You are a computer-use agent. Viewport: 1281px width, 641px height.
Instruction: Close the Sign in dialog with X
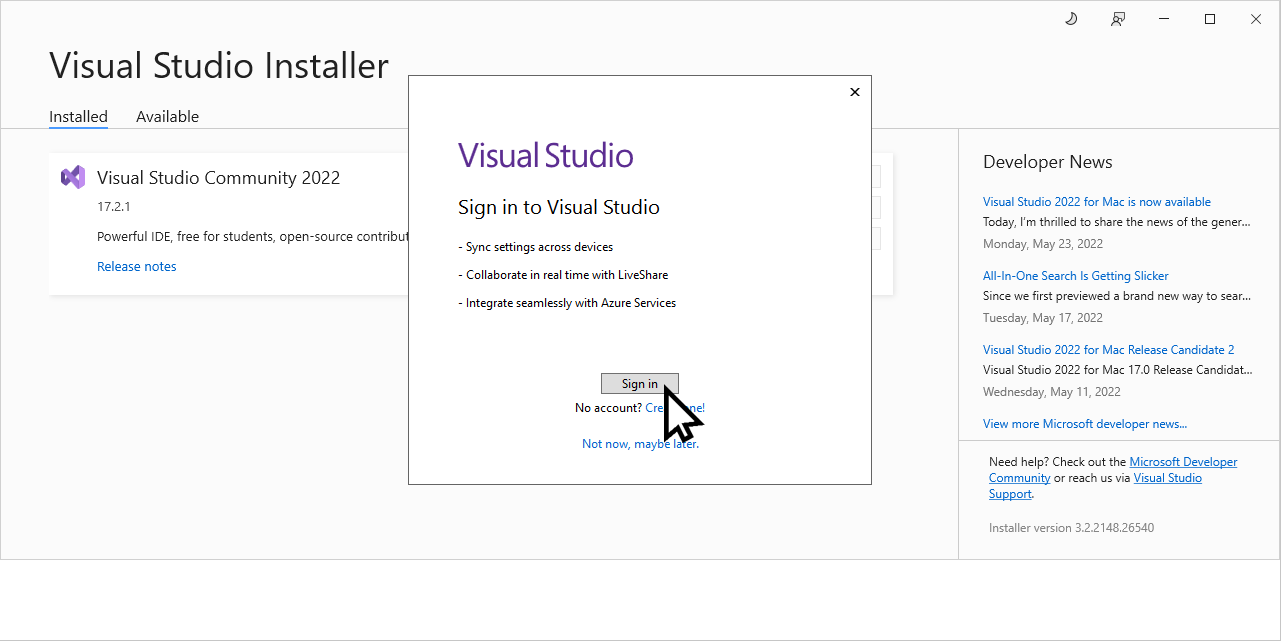coord(854,92)
